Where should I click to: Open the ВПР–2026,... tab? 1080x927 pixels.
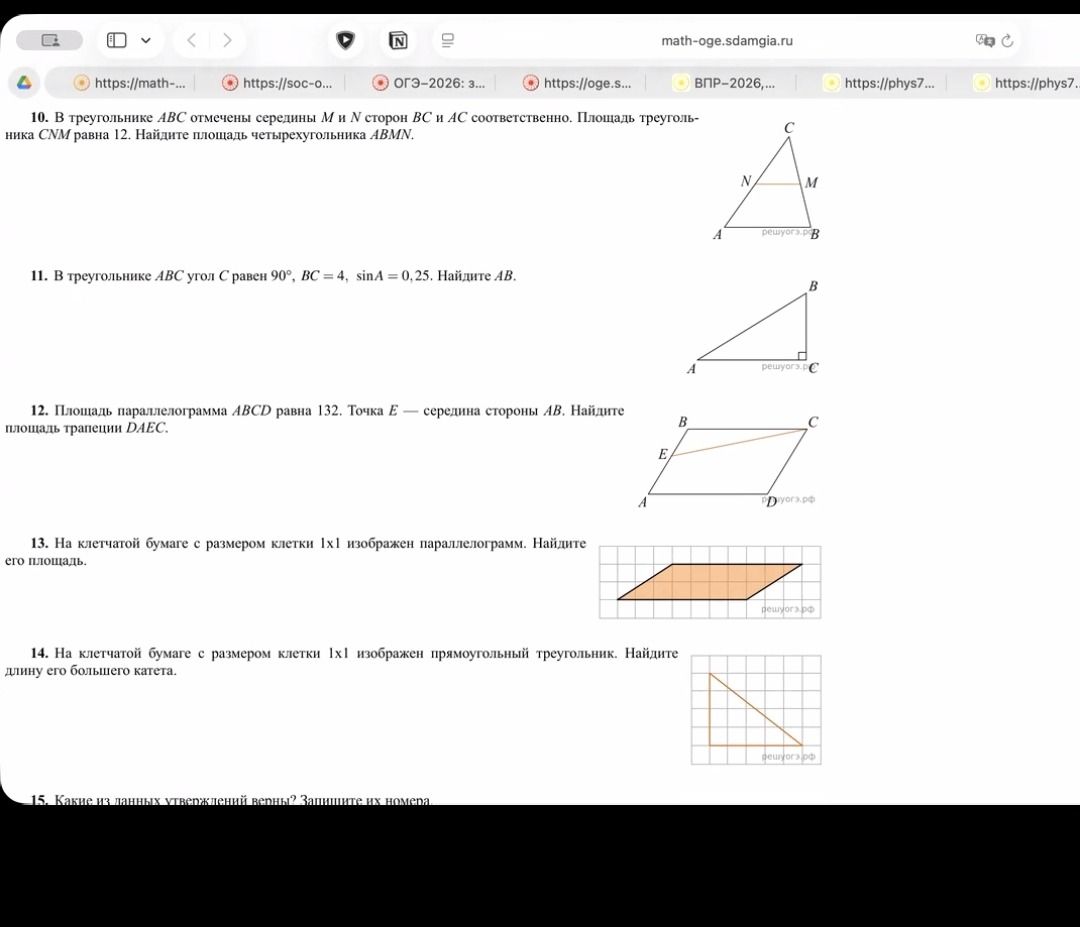tap(725, 83)
